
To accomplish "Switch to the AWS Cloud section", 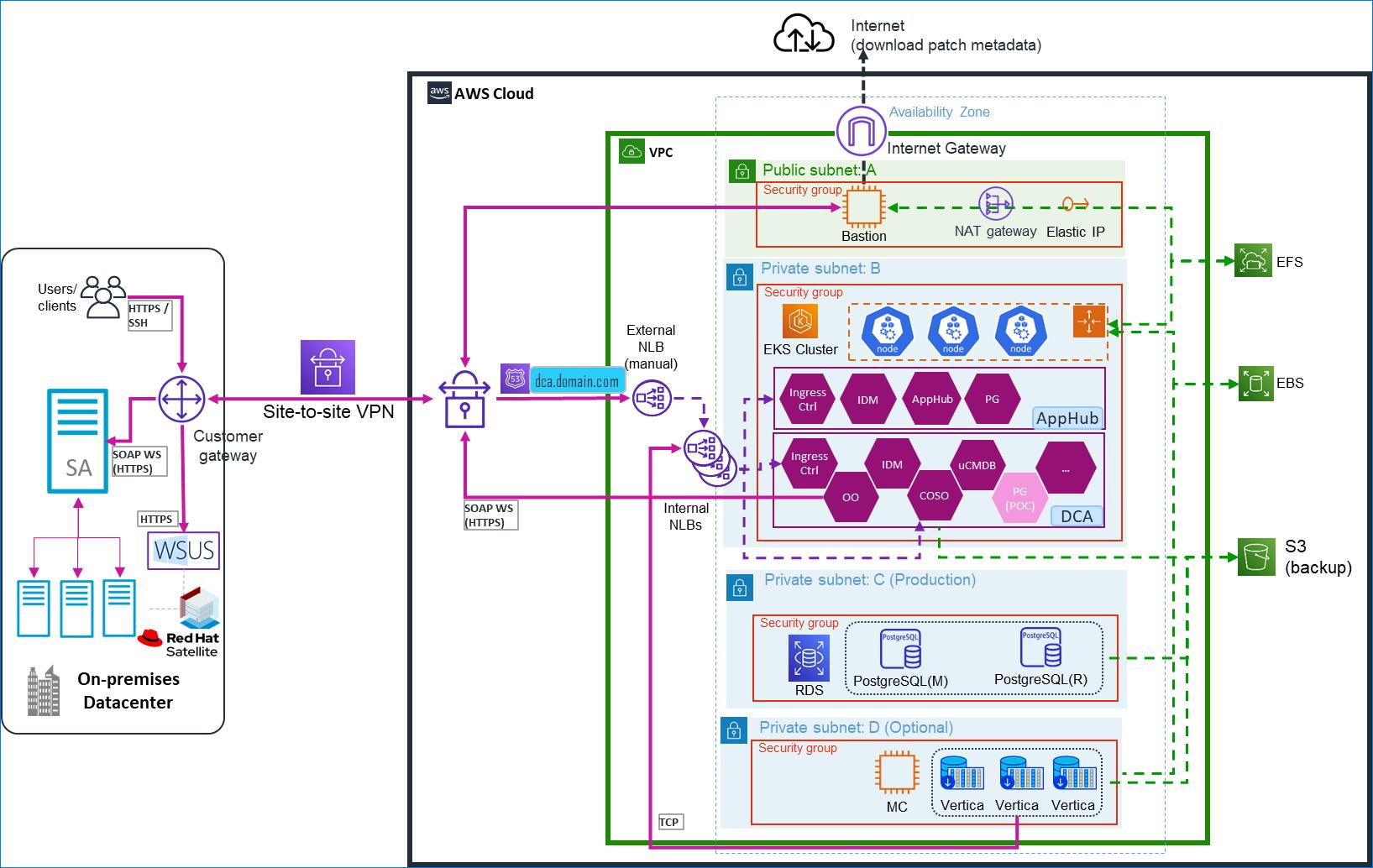I will 494,93.
